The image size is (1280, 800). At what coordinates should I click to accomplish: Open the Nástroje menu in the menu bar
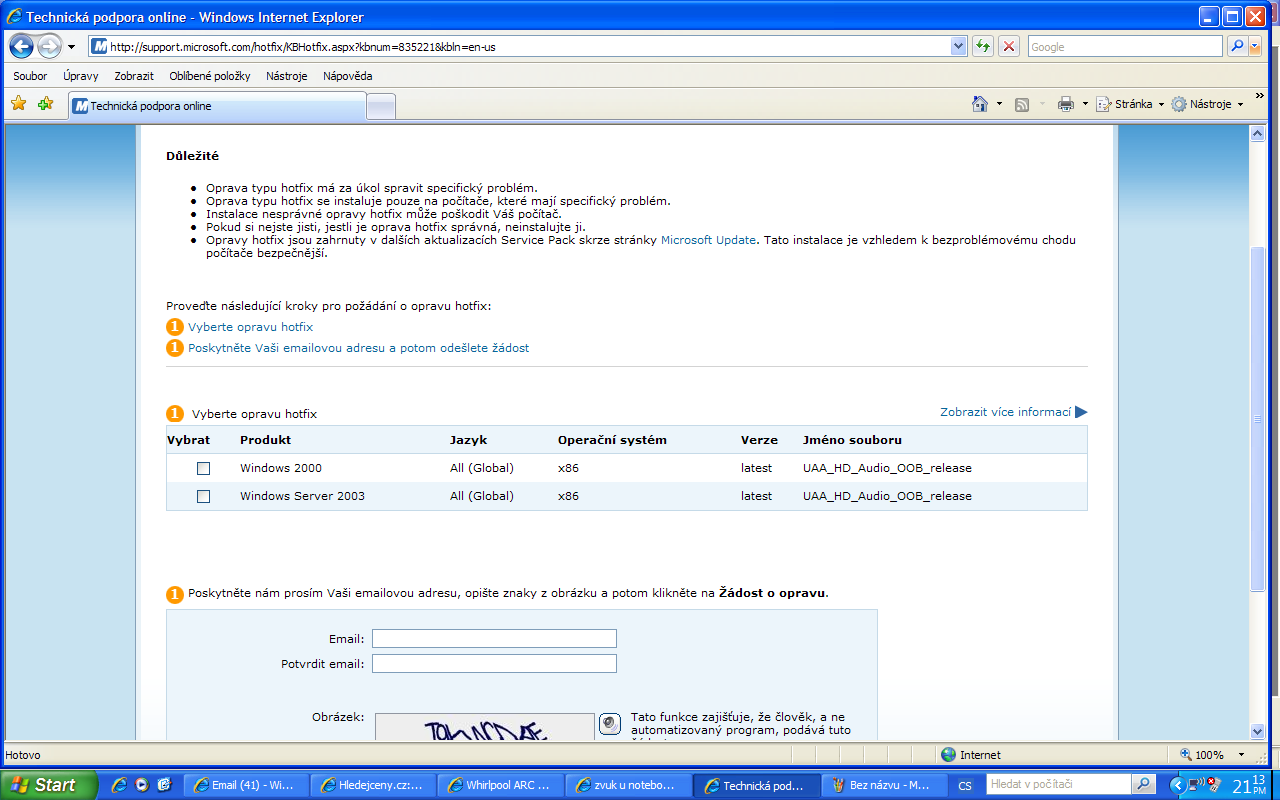(x=287, y=76)
